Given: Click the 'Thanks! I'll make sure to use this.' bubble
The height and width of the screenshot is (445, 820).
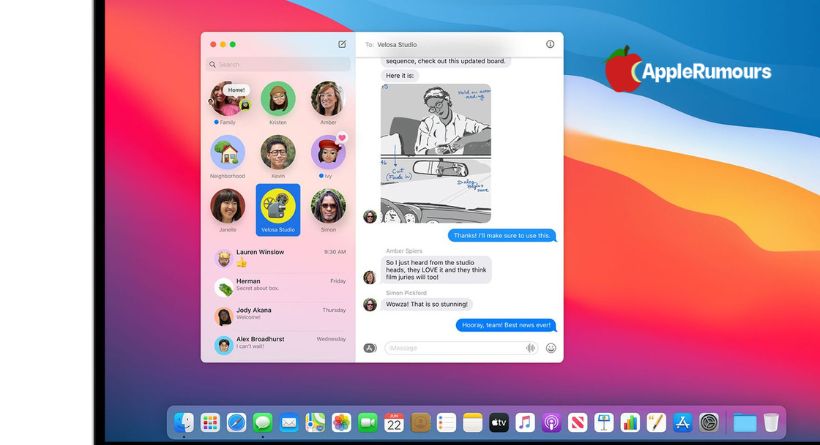Looking at the screenshot, I should [502, 235].
